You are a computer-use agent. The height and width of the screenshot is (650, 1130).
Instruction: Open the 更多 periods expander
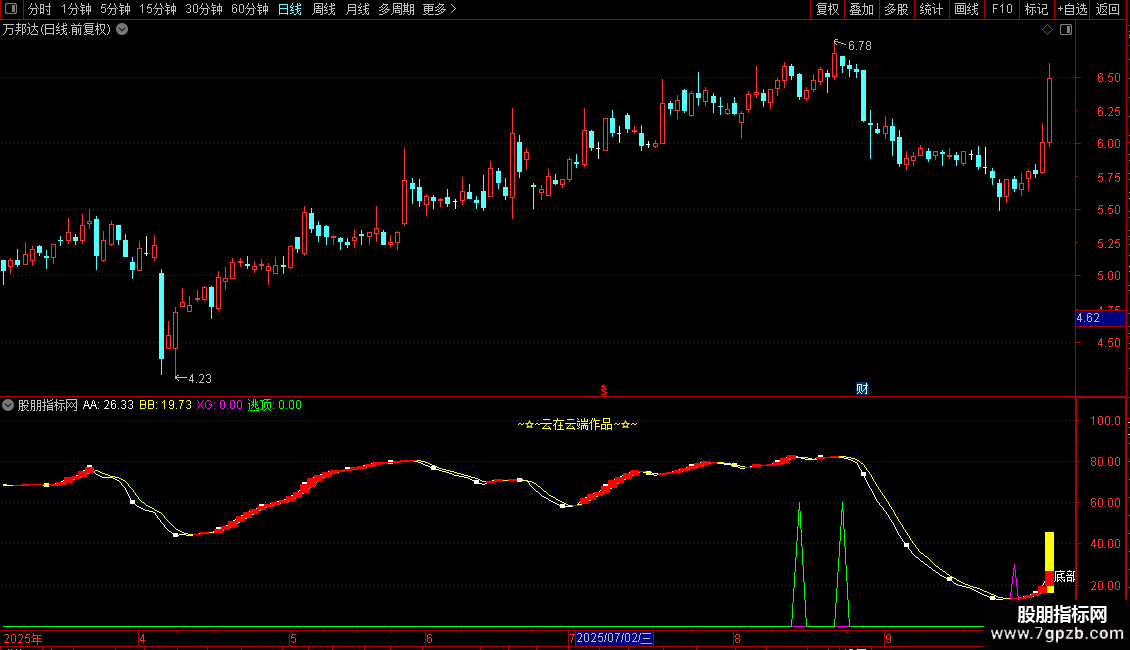(440, 9)
